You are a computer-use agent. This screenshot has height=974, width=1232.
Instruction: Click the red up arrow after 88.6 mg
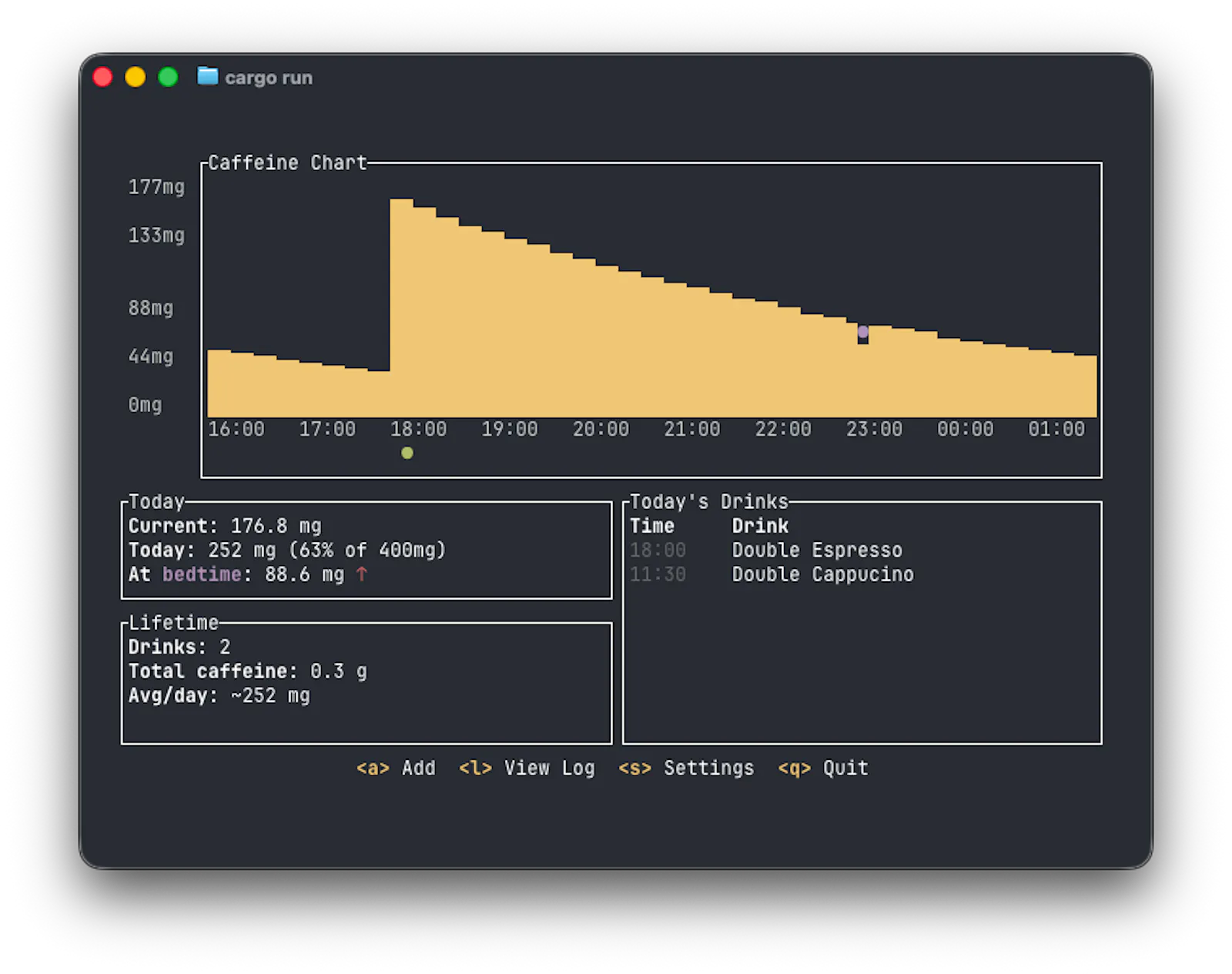point(362,574)
